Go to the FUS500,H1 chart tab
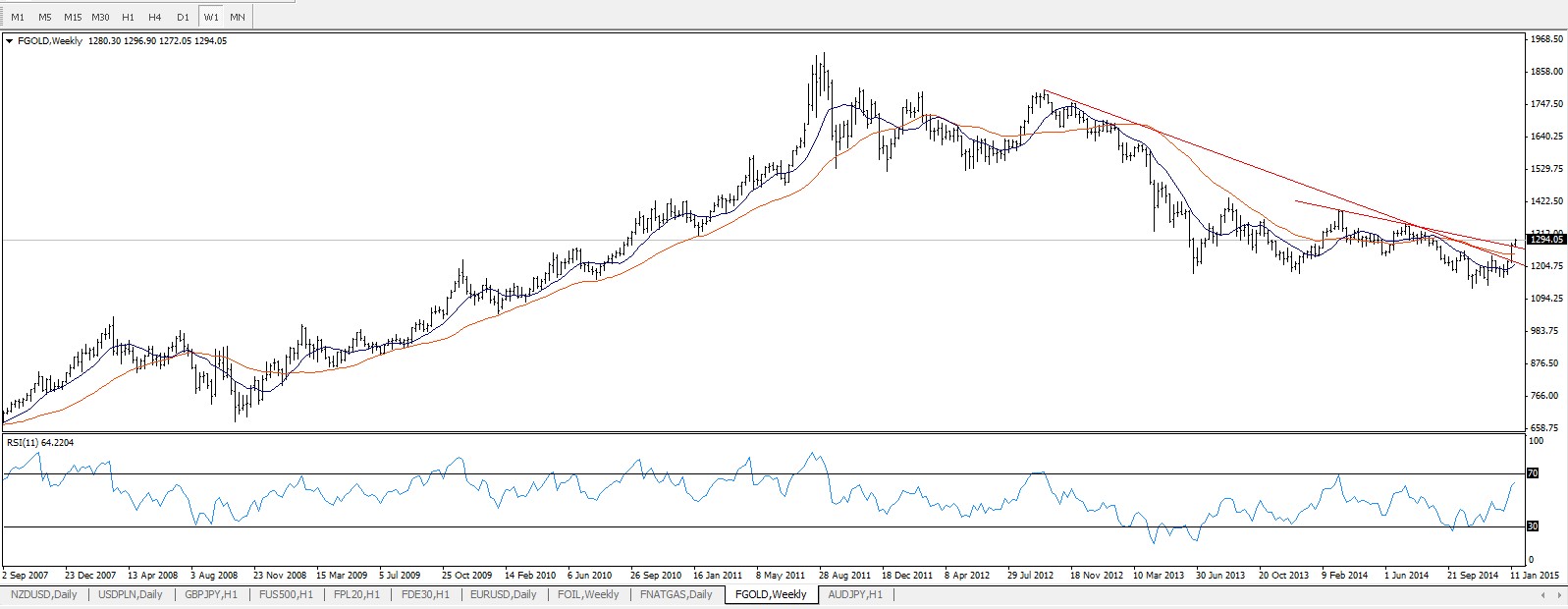 (x=288, y=594)
